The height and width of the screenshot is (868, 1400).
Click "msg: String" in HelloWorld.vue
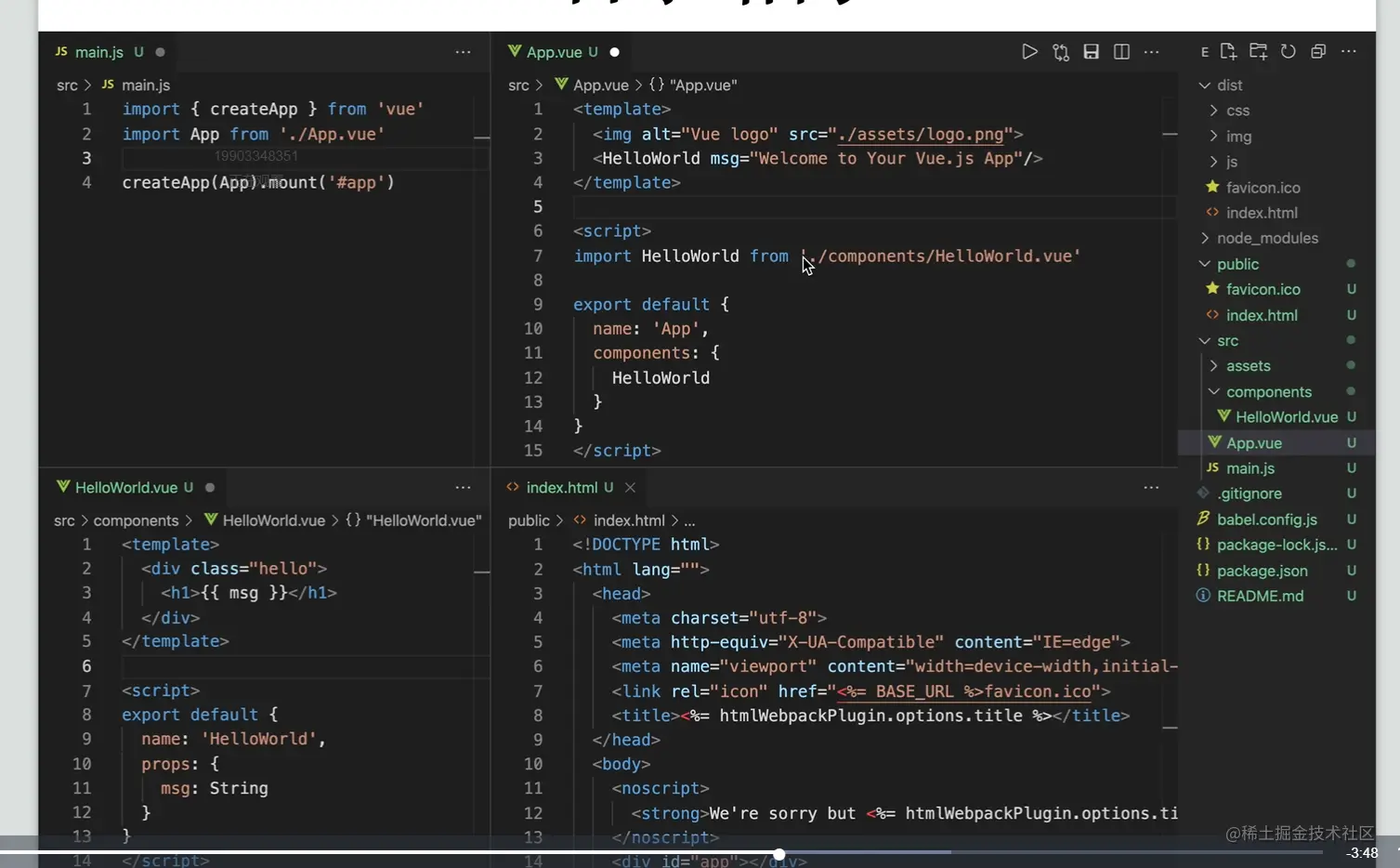tap(215, 788)
